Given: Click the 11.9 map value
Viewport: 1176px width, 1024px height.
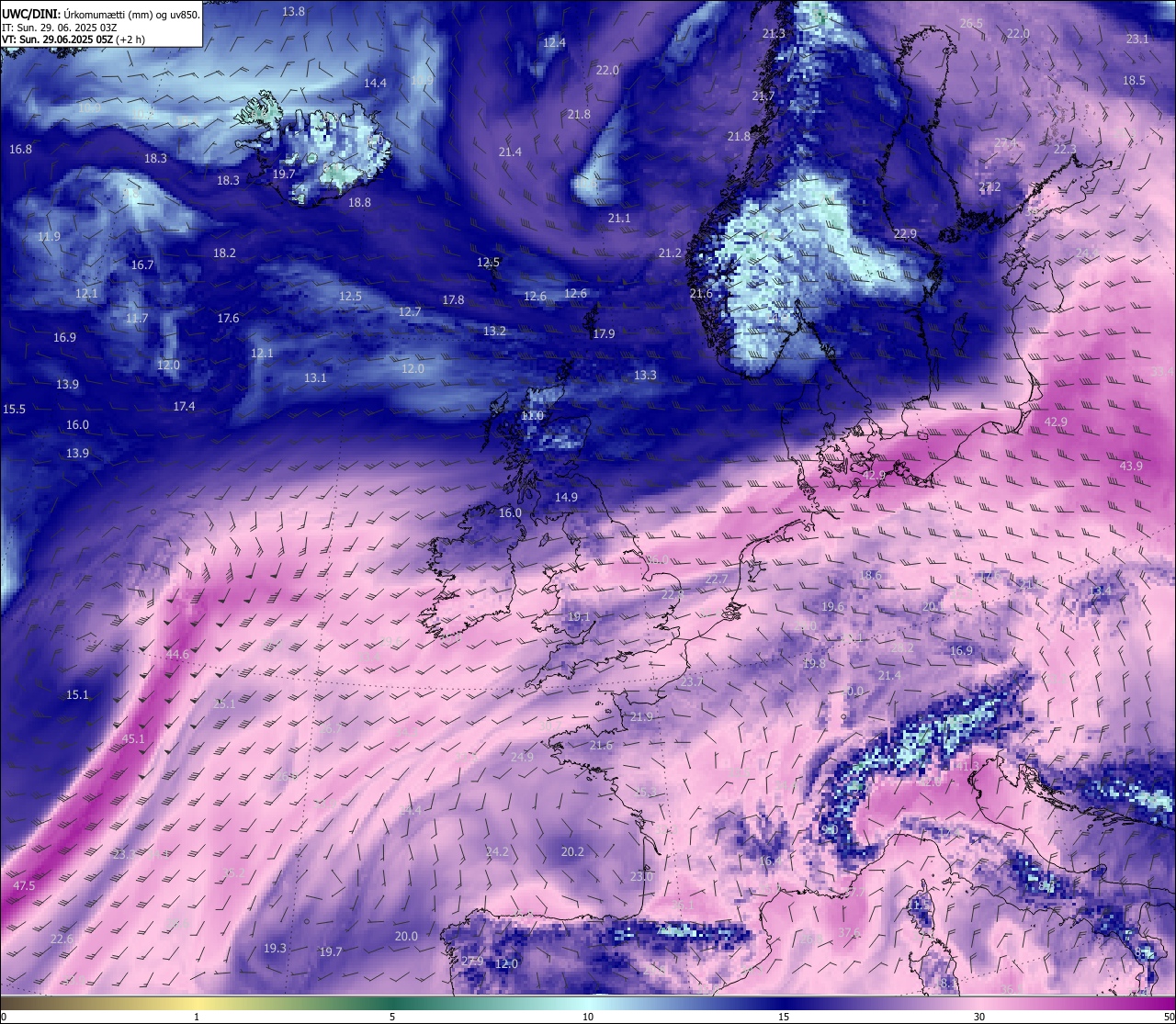Looking at the screenshot, I should coord(49,237).
